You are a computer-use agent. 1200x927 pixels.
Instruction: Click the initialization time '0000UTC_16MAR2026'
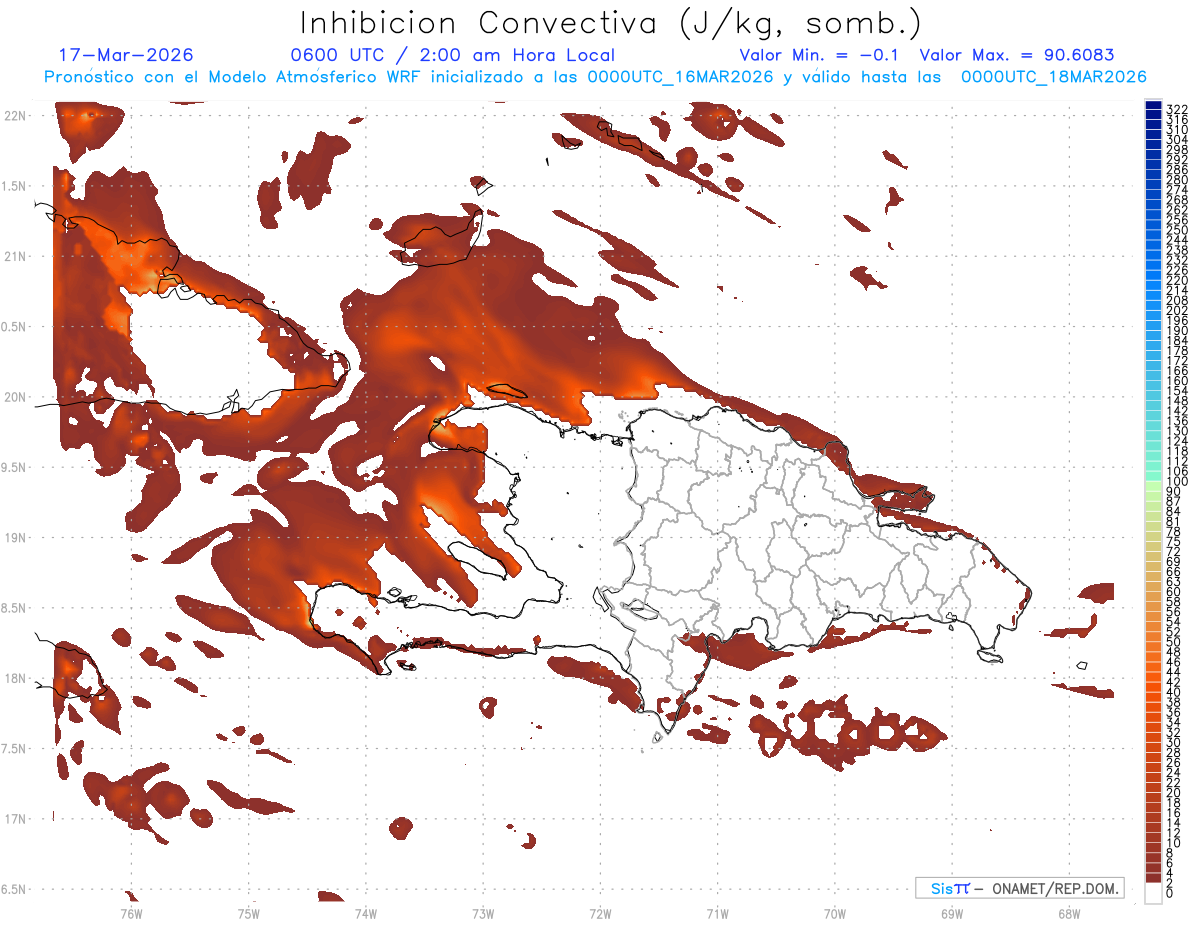(680, 77)
